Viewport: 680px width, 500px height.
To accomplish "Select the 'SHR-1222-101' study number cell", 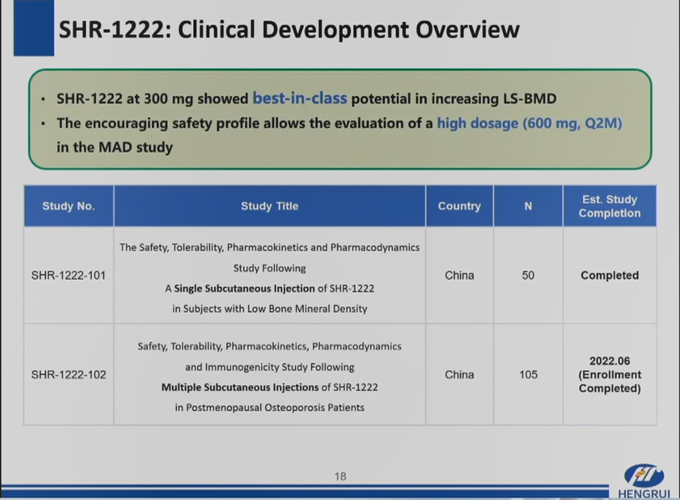I will coord(69,275).
